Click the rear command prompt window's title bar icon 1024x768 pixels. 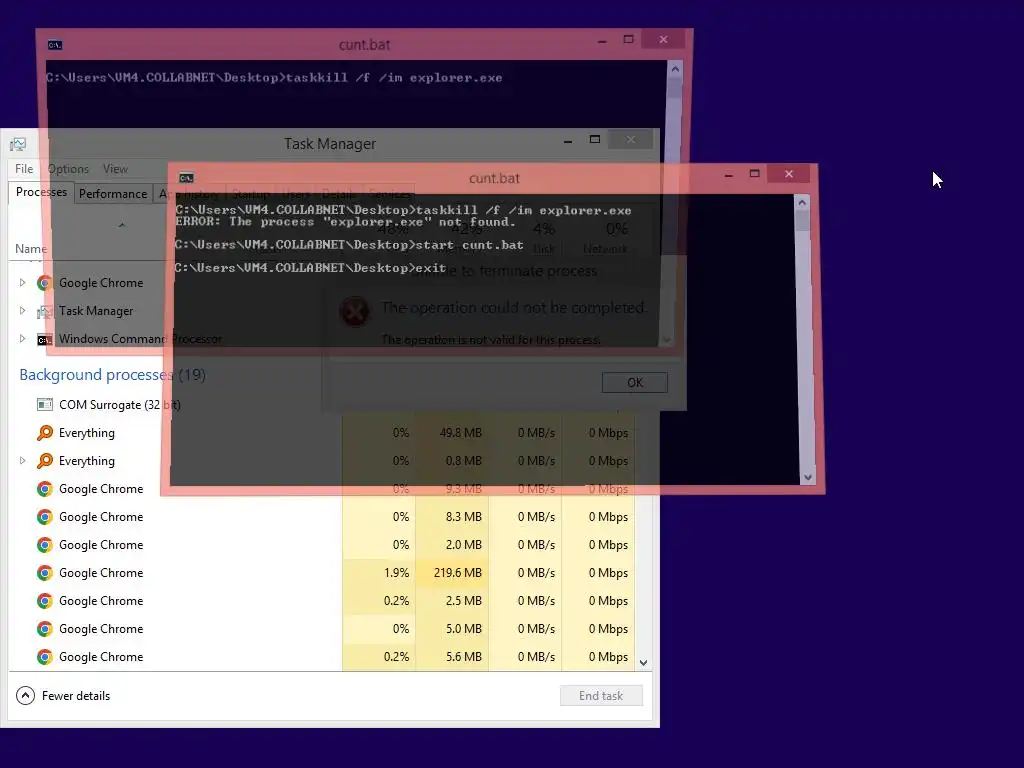[x=55, y=45]
